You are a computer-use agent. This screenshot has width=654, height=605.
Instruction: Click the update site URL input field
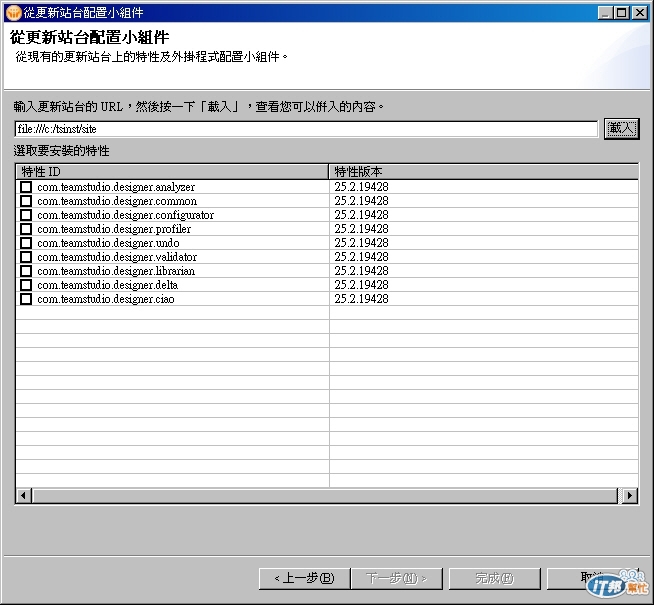click(x=306, y=129)
